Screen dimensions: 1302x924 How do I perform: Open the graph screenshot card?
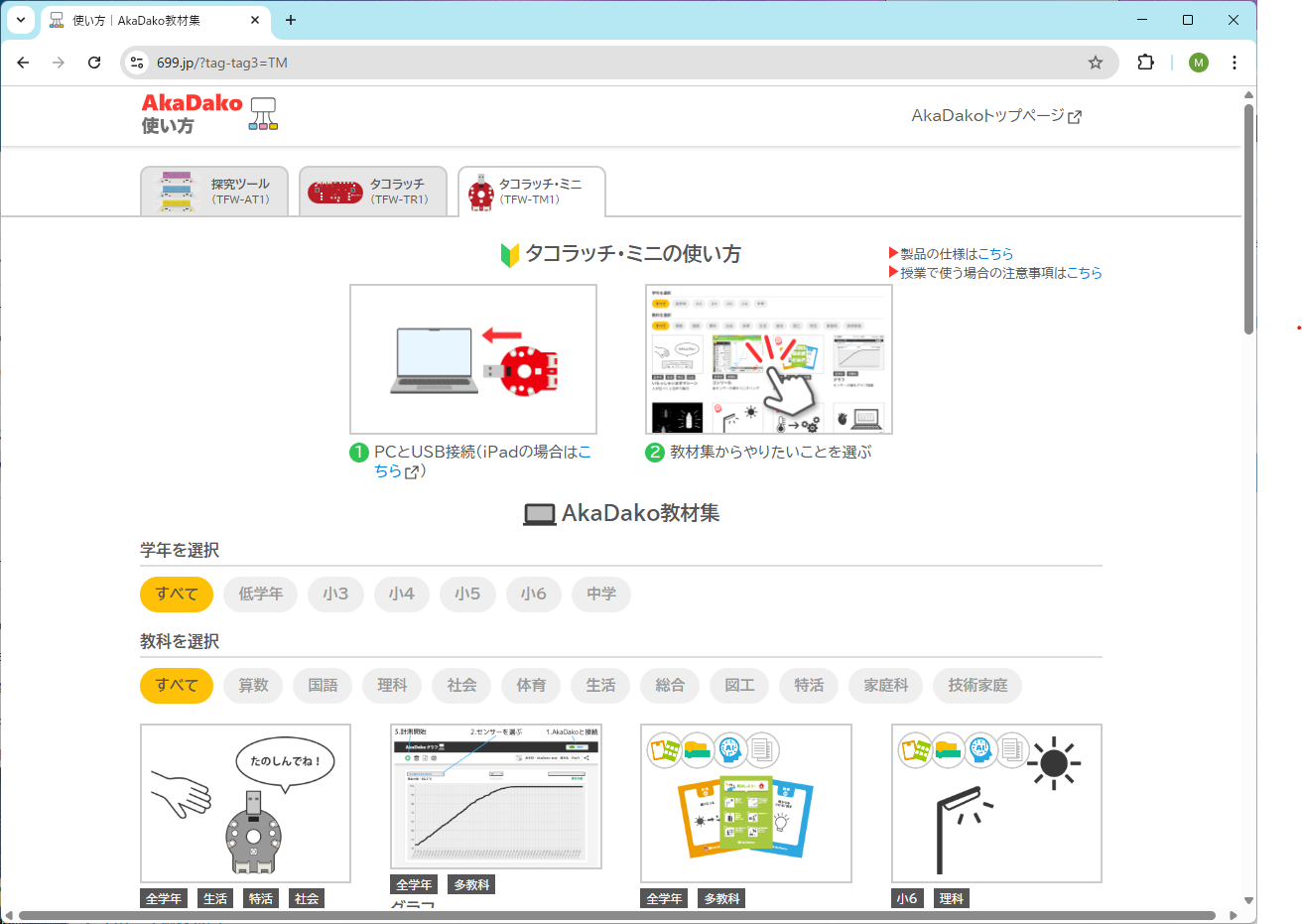click(496, 796)
